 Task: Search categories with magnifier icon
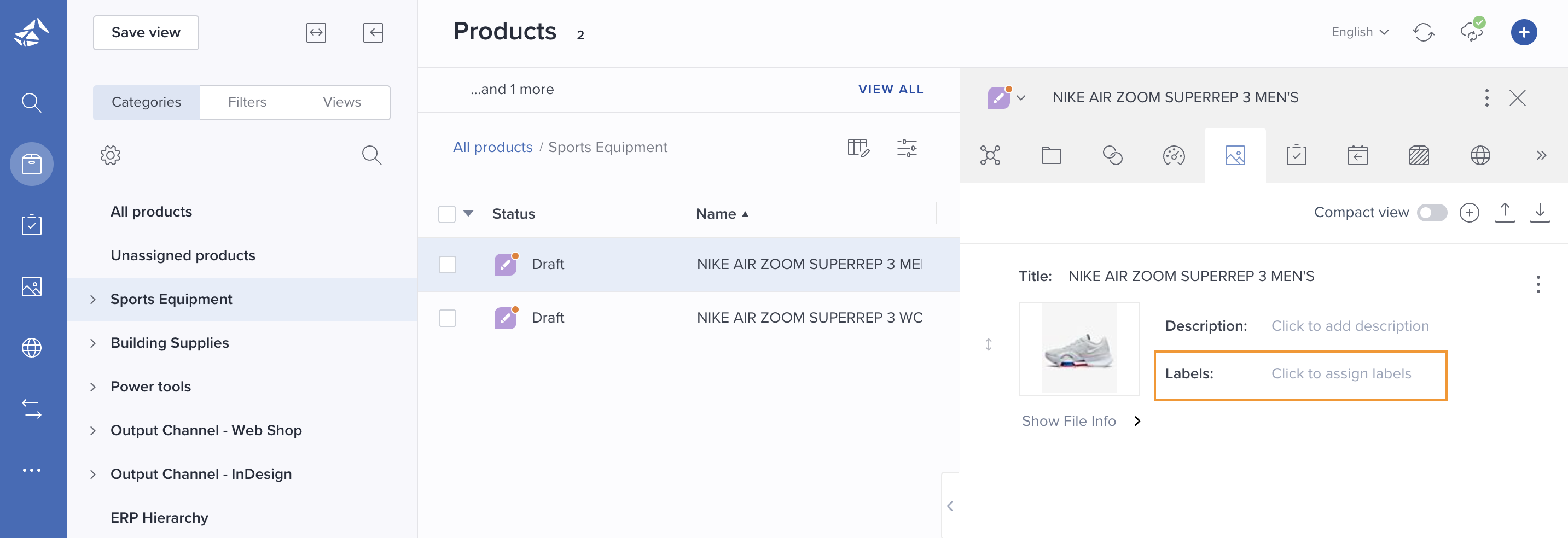[372, 155]
